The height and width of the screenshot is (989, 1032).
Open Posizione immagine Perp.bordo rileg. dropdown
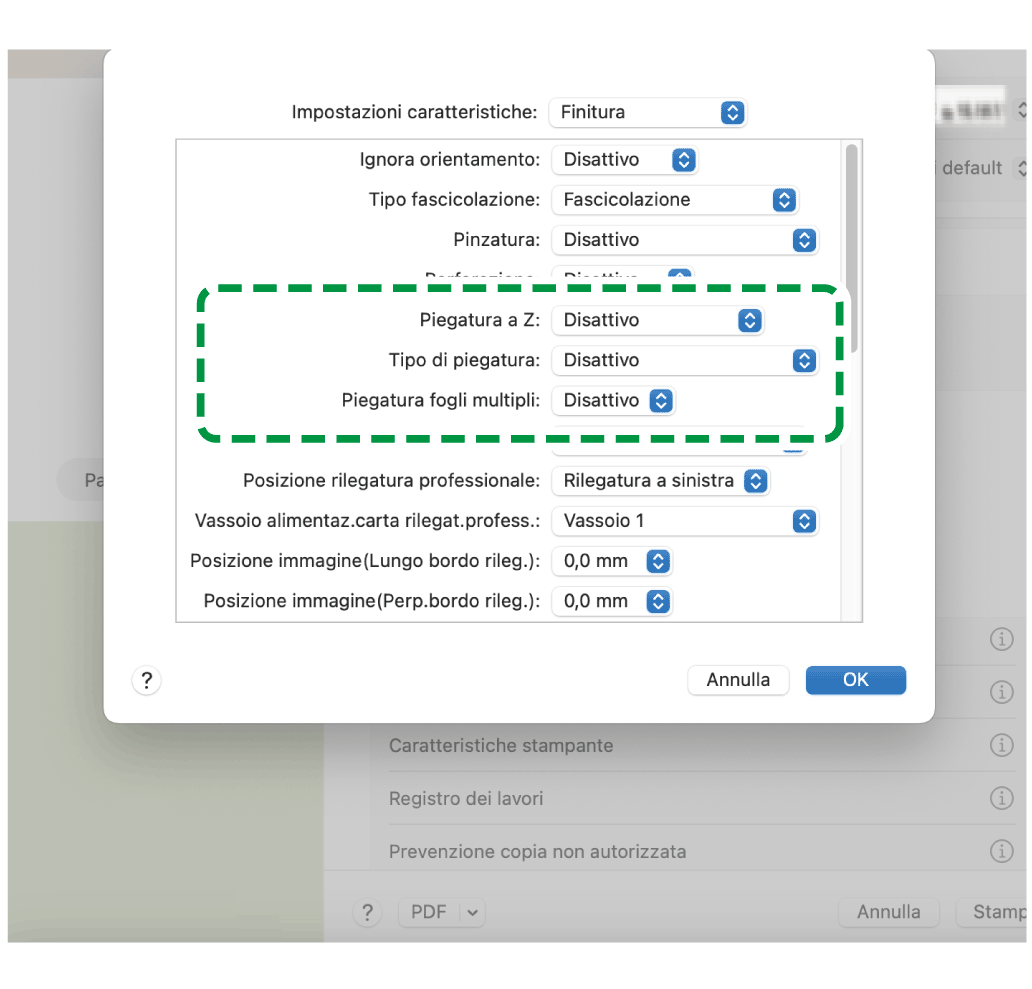[611, 601]
